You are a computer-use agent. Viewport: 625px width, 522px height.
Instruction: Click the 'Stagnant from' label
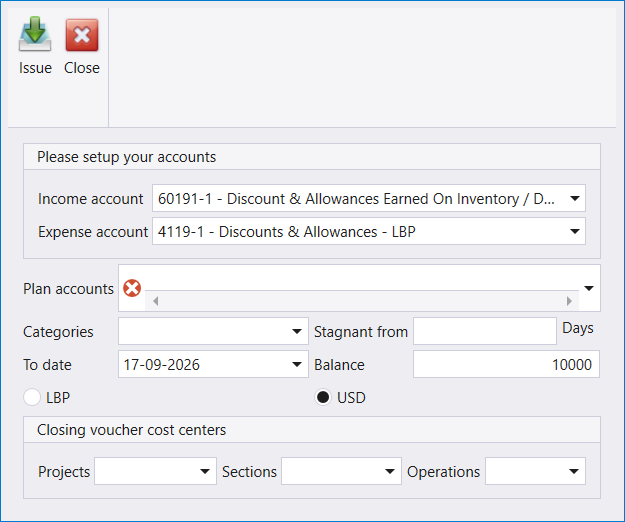[361, 332]
